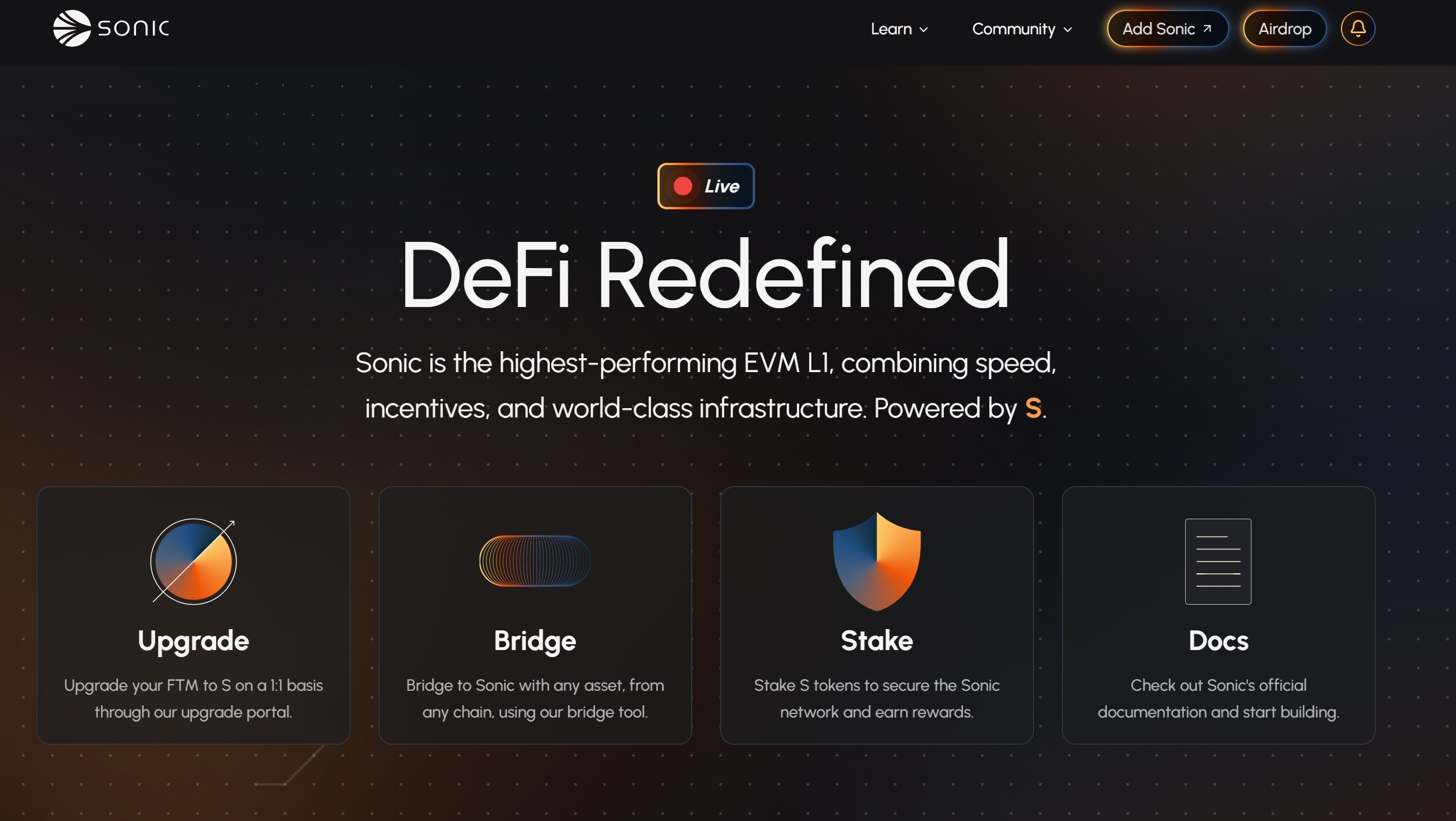Click the Sonic swirl logo icon
The width and height of the screenshot is (1456, 821).
pos(72,28)
